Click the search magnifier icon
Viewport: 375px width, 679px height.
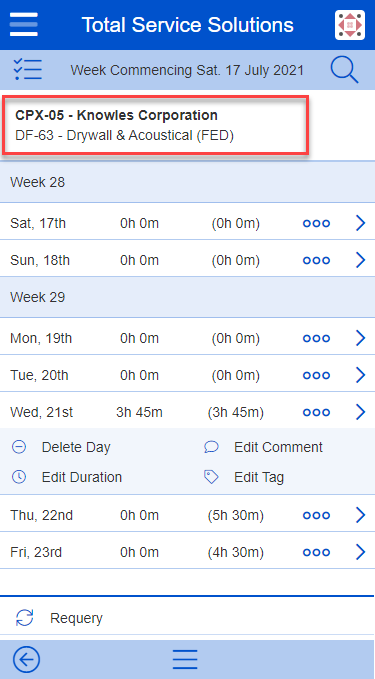[345, 70]
